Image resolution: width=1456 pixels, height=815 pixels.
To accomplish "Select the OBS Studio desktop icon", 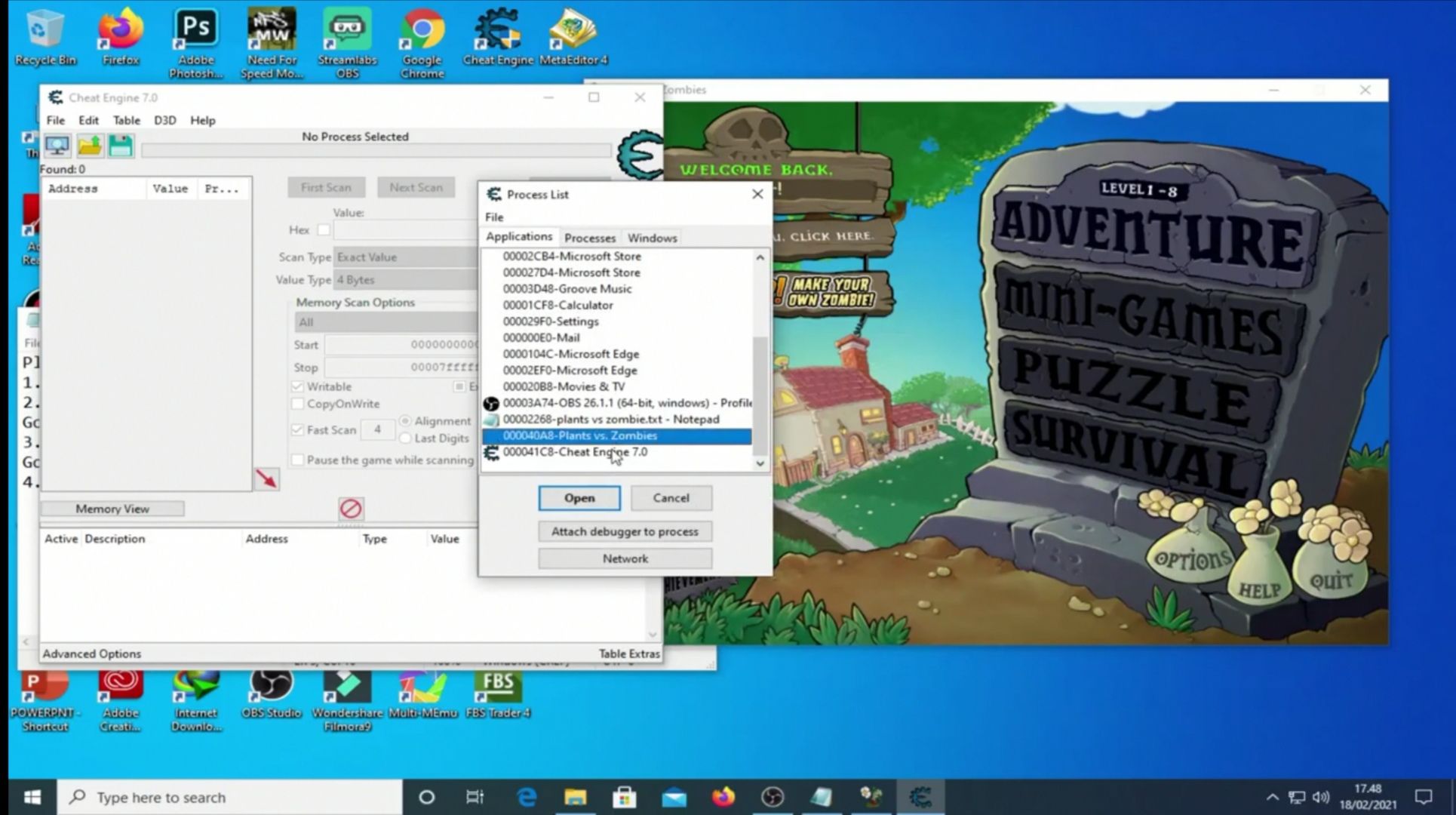I will click(x=272, y=696).
